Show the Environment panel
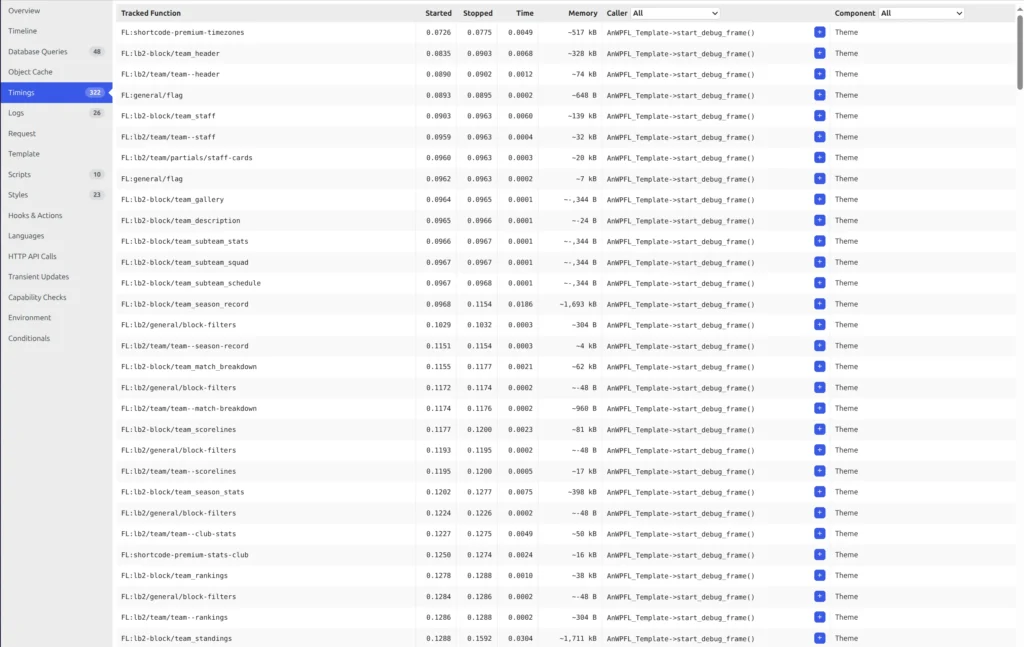1024x647 pixels. tap(56, 317)
